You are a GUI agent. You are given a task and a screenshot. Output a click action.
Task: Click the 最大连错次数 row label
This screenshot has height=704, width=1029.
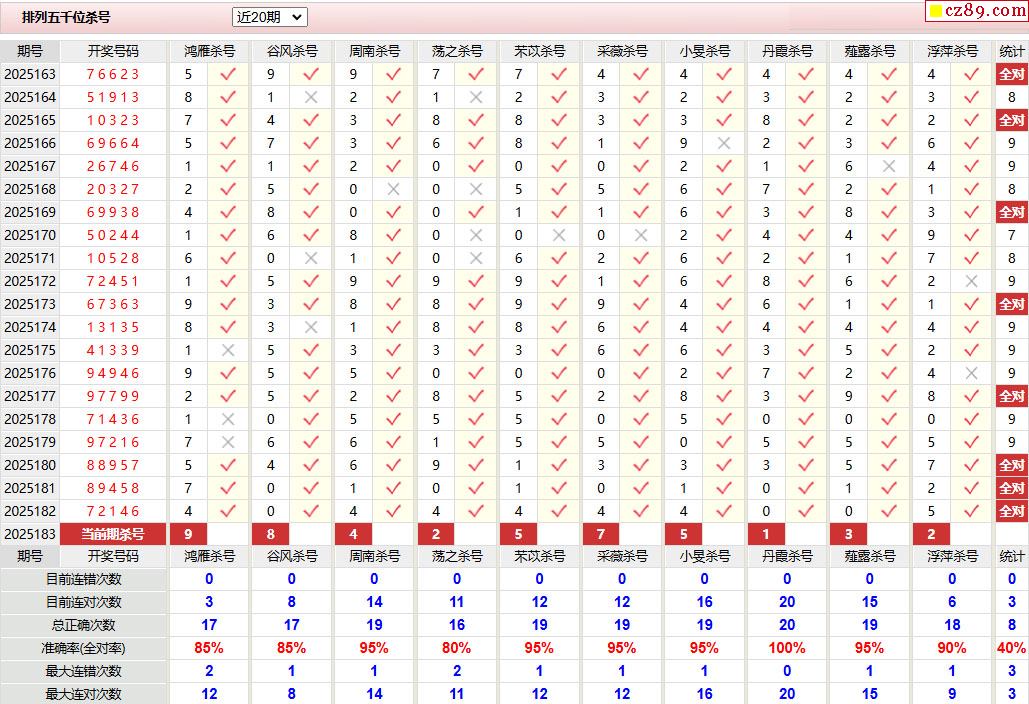point(83,671)
